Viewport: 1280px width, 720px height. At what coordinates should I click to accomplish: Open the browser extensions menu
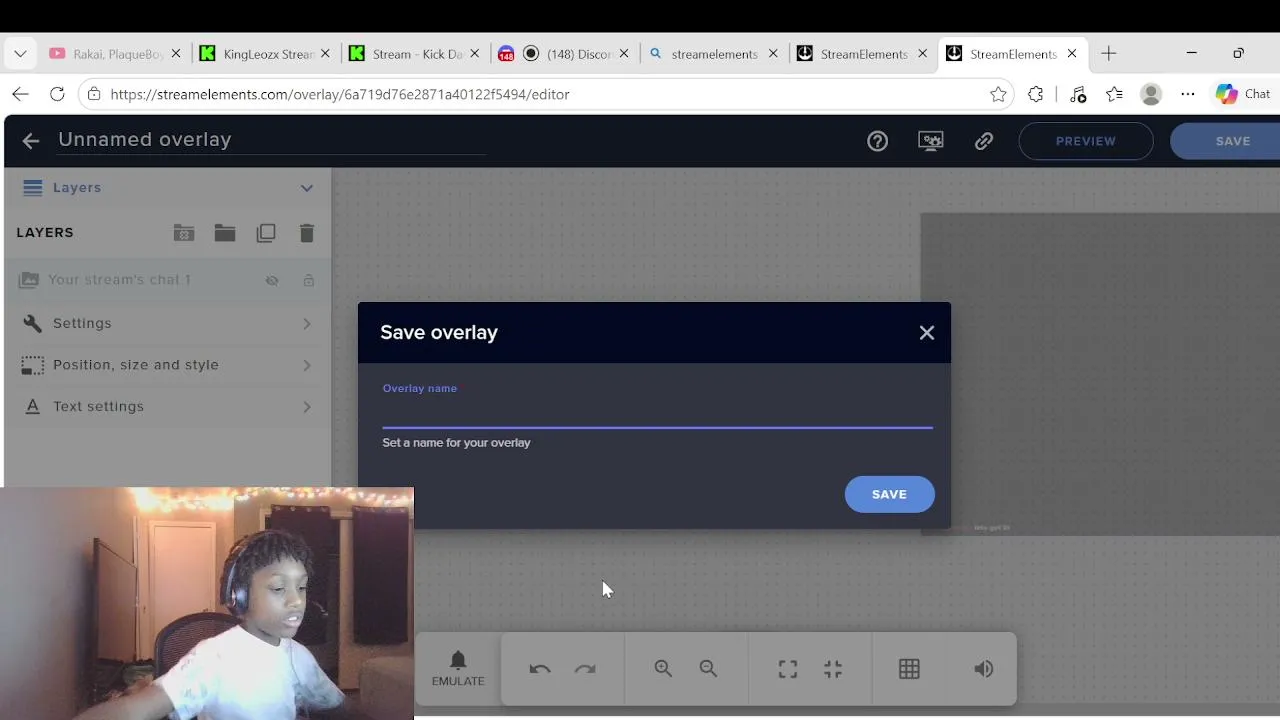[1036, 94]
